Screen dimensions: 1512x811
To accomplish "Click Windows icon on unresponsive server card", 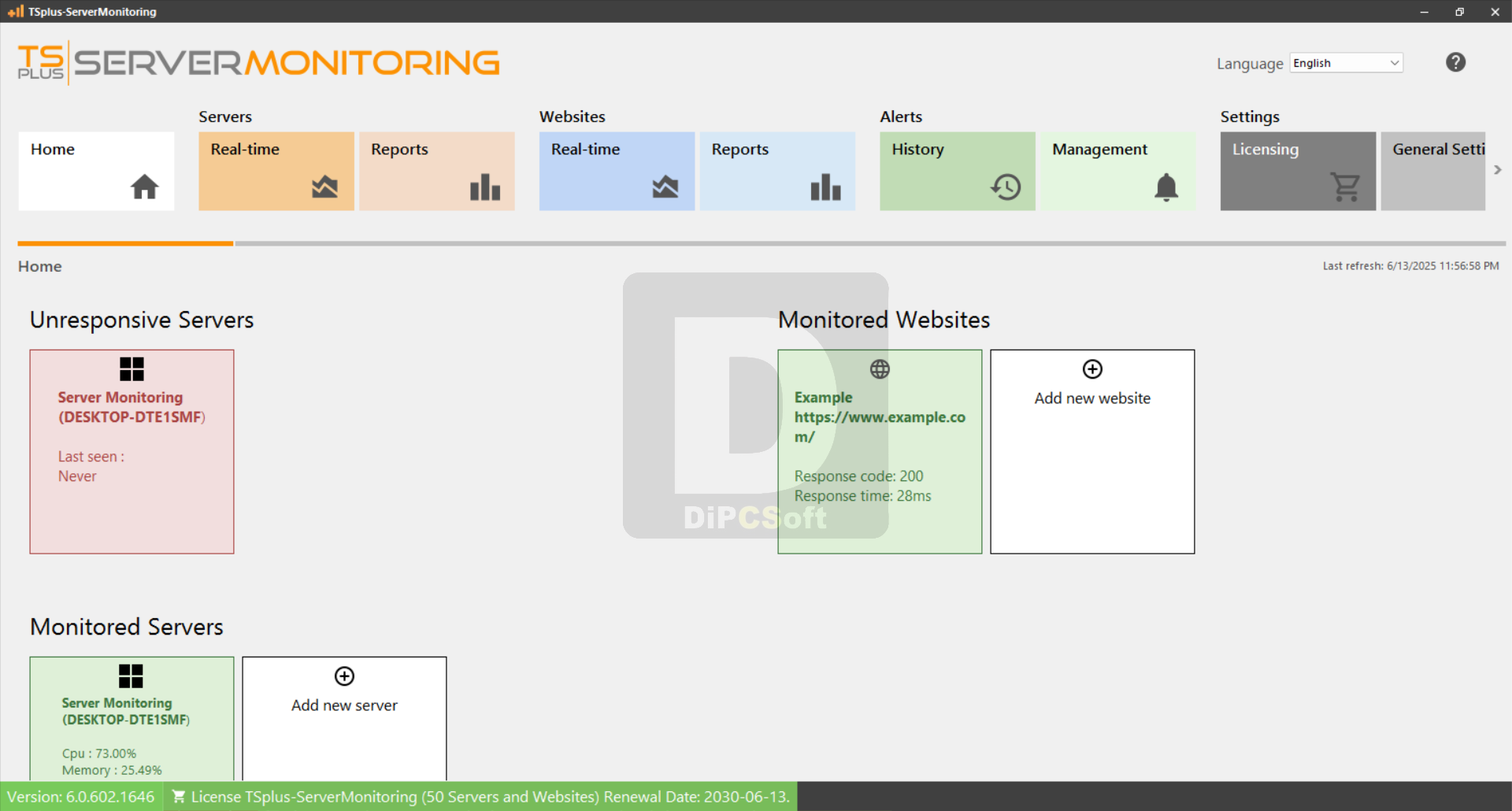I will (x=132, y=369).
